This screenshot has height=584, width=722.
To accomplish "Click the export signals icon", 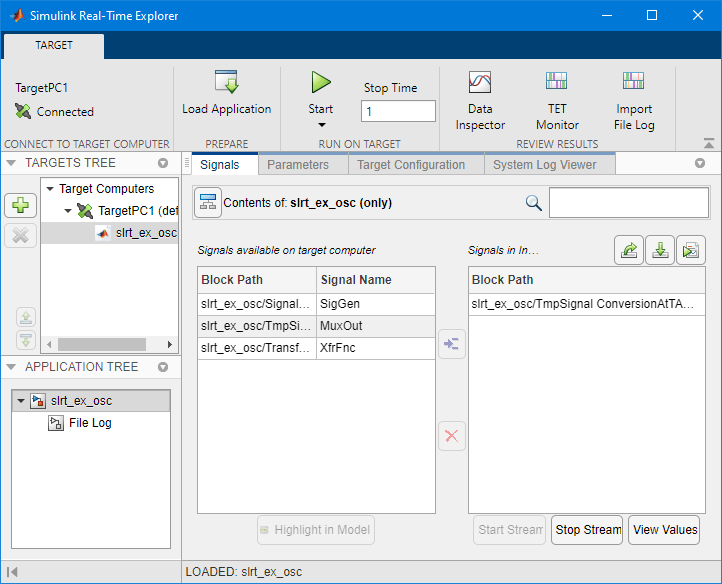I will [629, 250].
